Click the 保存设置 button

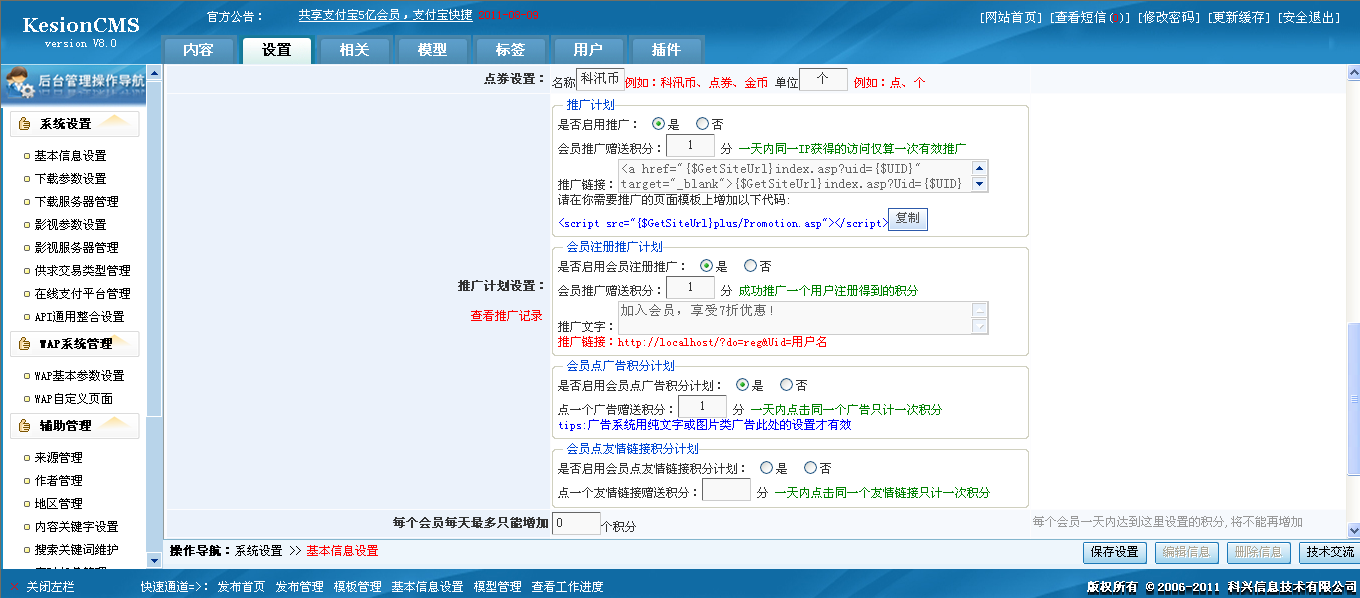pyautogui.click(x=1113, y=551)
